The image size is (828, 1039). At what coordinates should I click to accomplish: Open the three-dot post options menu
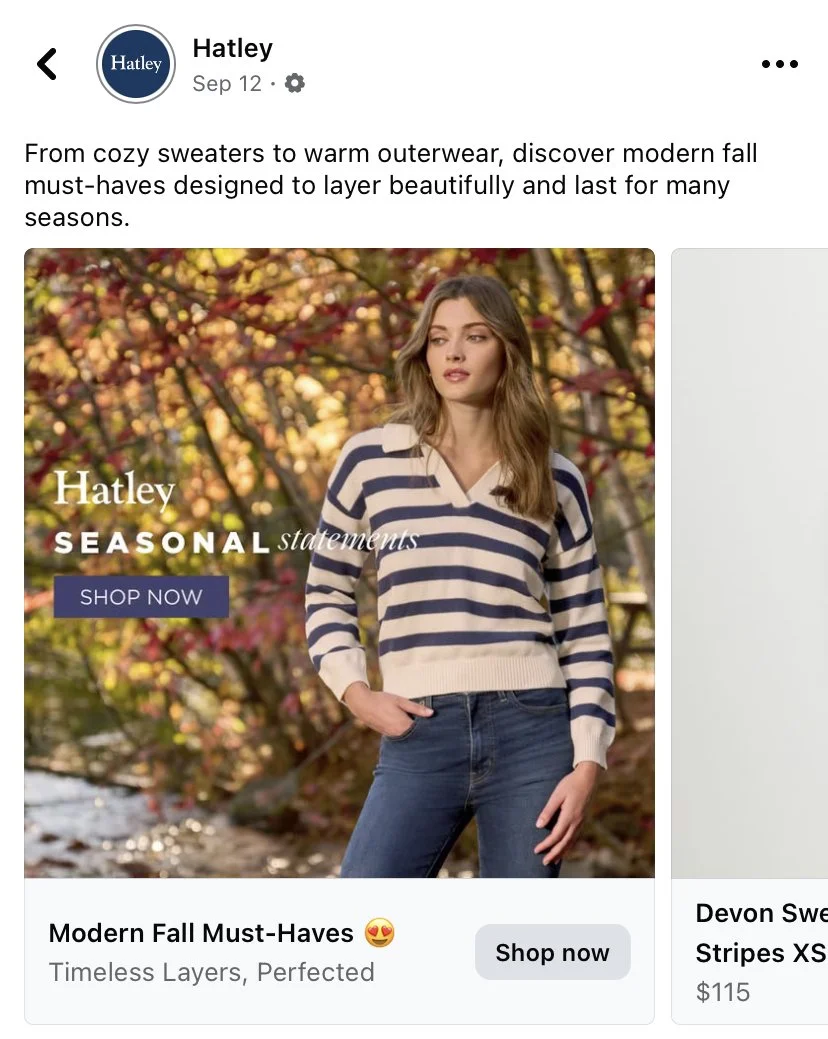[x=780, y=64]
